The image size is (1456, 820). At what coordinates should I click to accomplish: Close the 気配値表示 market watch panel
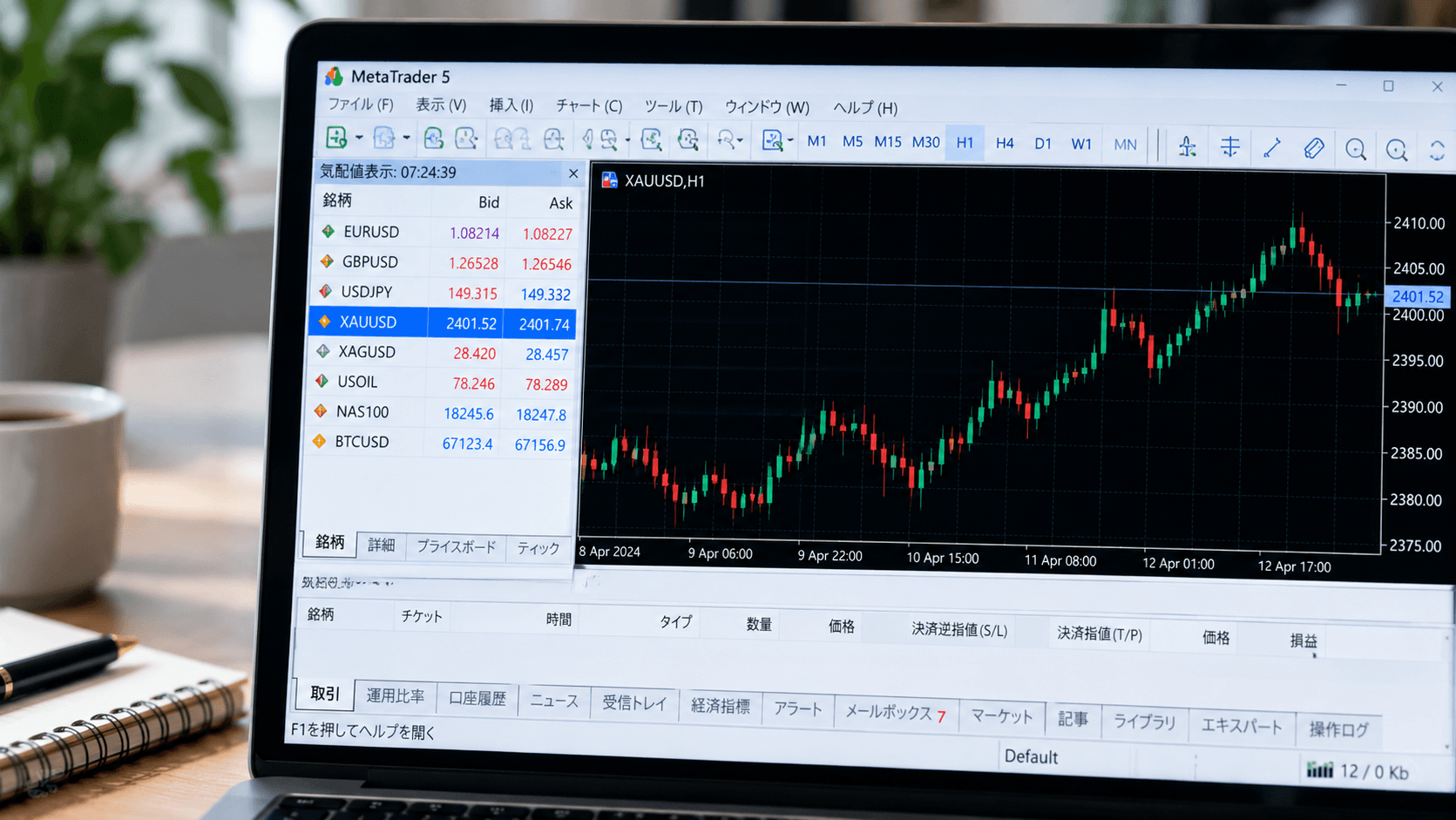572,173
